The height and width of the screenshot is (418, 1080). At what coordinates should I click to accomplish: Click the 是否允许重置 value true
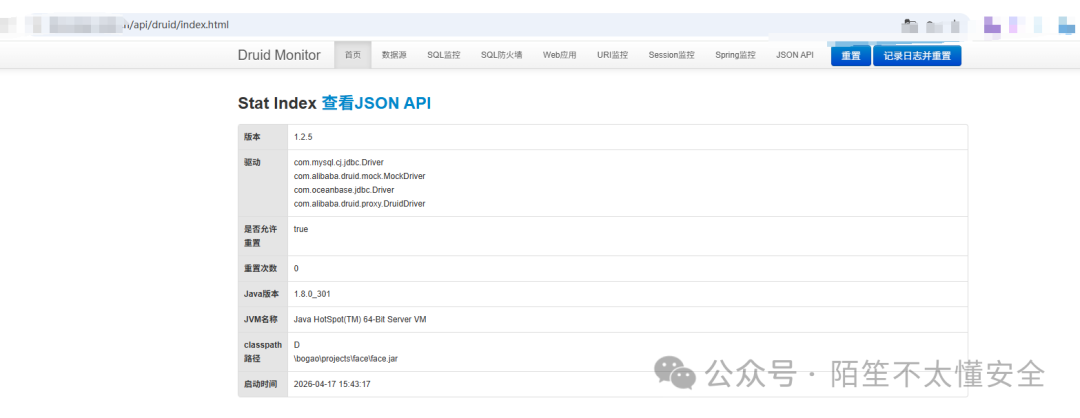[x=301, y=229]
